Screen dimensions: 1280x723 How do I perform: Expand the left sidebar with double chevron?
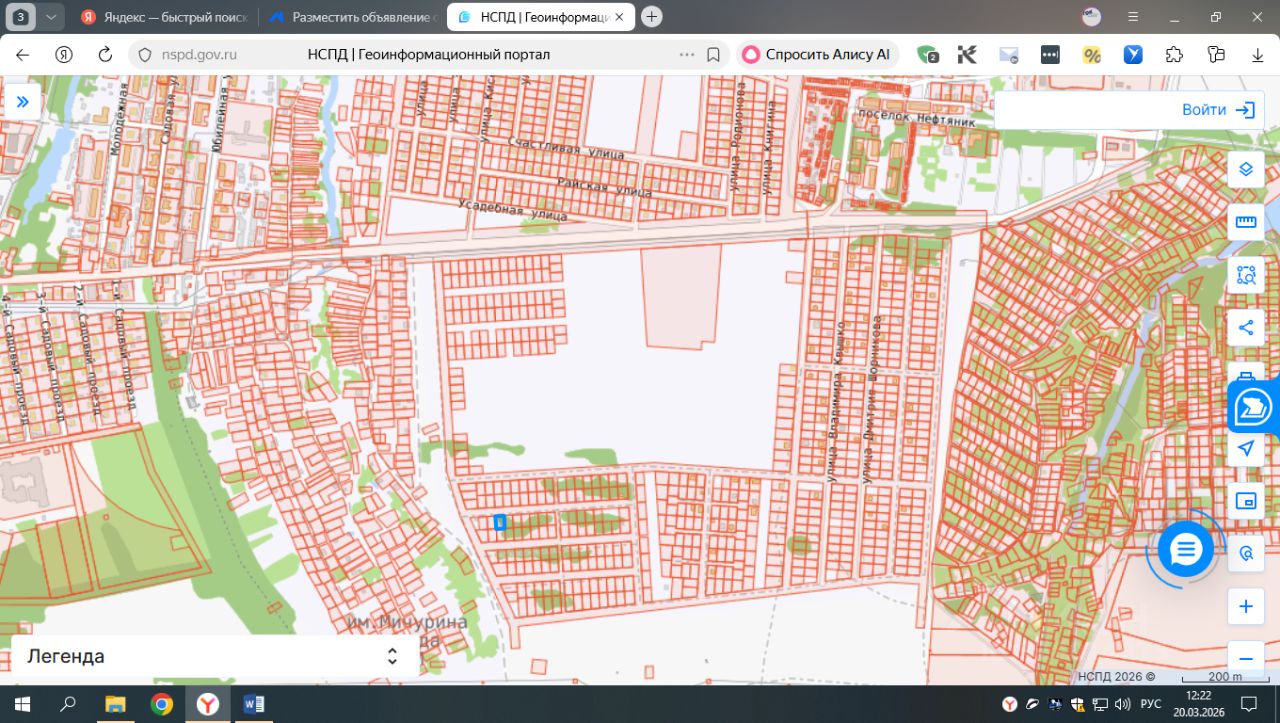[x=22, y=102]
